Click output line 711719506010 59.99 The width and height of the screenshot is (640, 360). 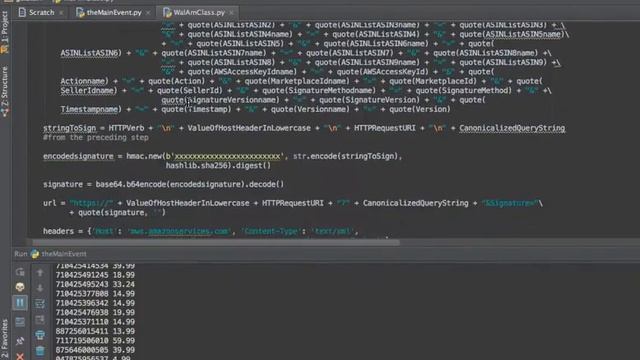(95, 341)
